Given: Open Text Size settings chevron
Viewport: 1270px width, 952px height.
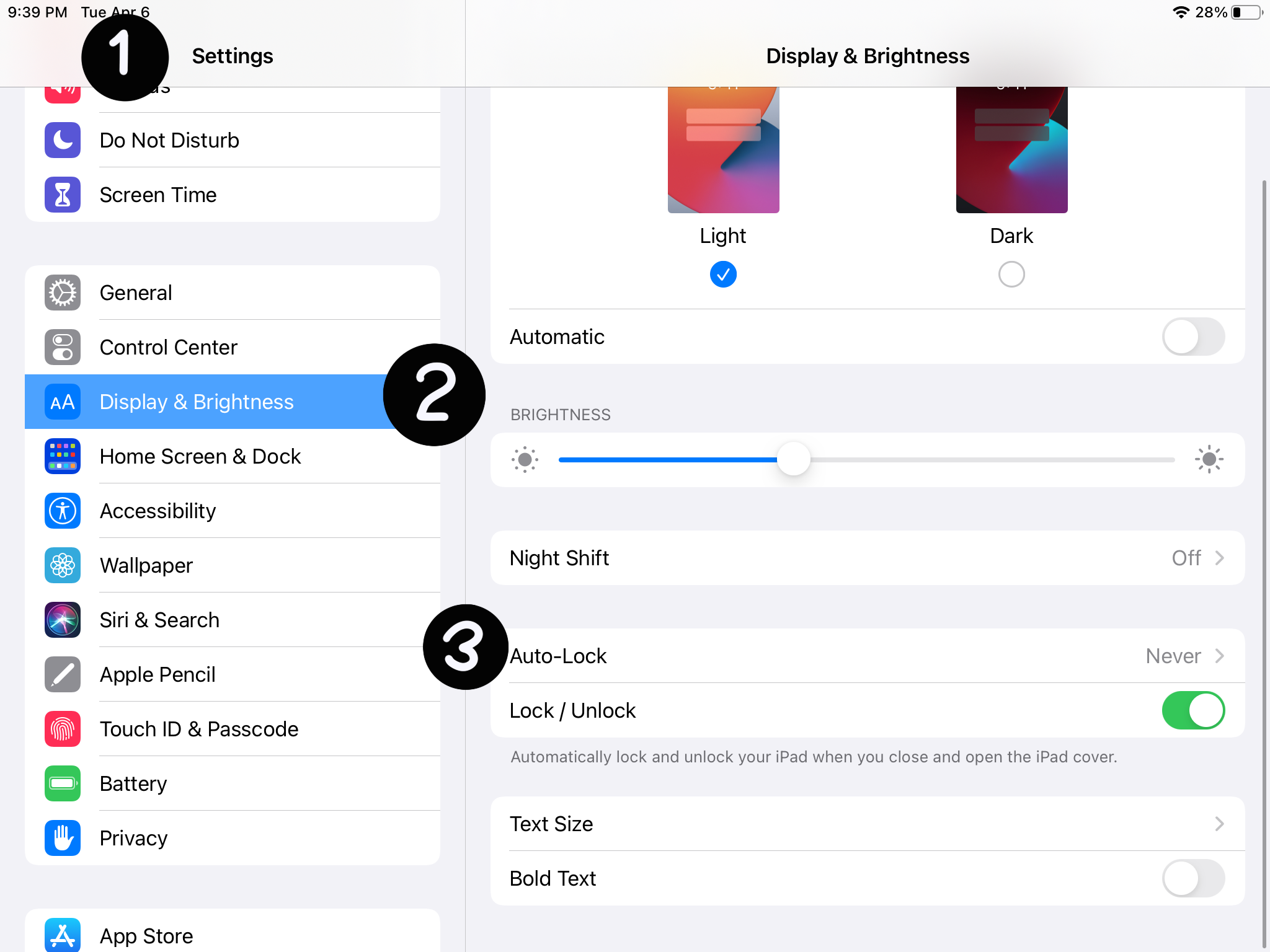Looking at the screenshot, I should (x=1219, y=824).
